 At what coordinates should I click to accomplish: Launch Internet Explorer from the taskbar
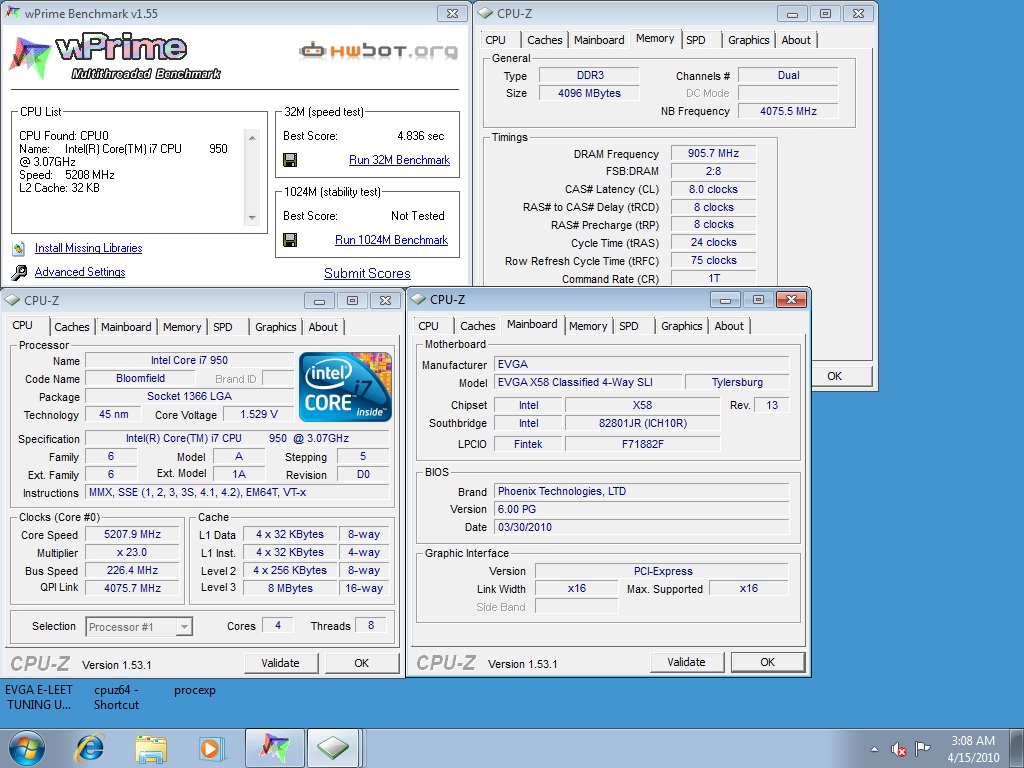click(x=89, y=748)
